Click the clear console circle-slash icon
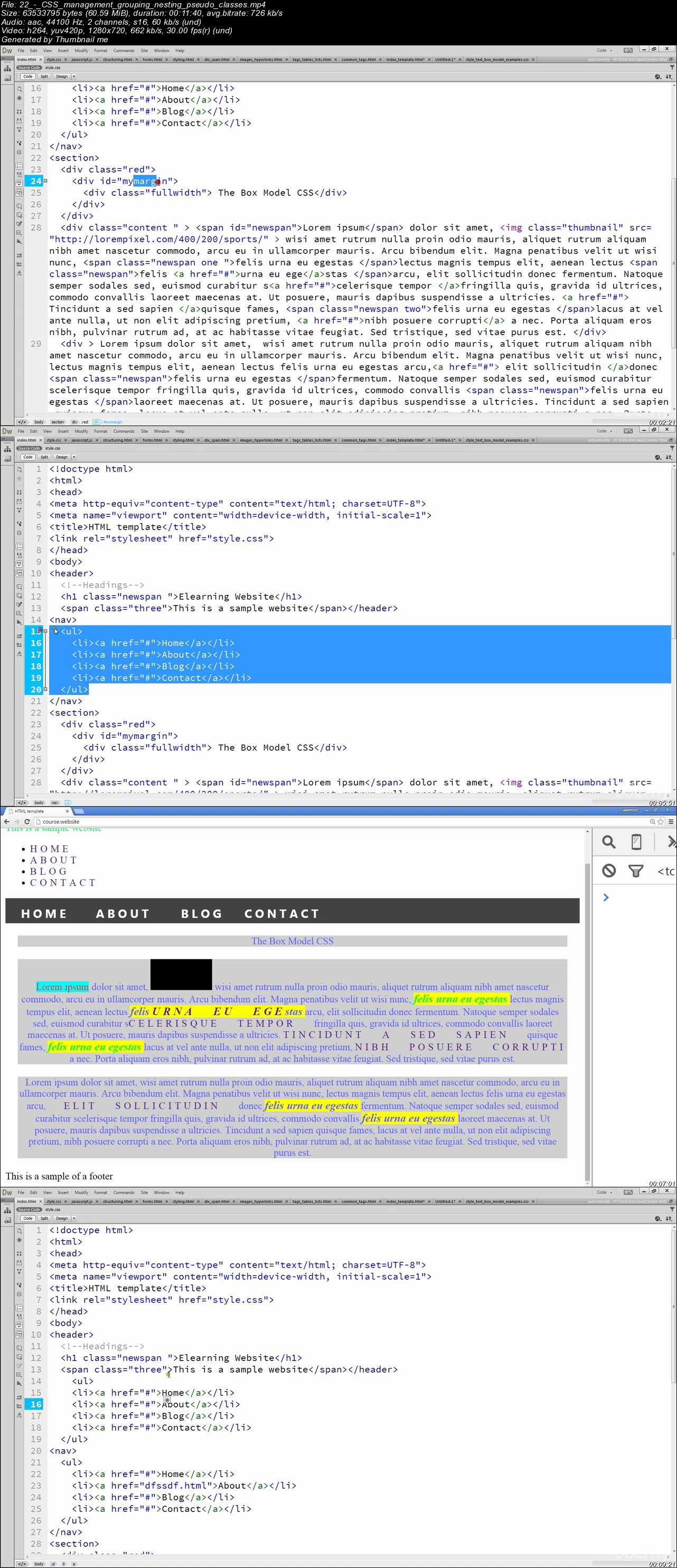 coord(609,871)
